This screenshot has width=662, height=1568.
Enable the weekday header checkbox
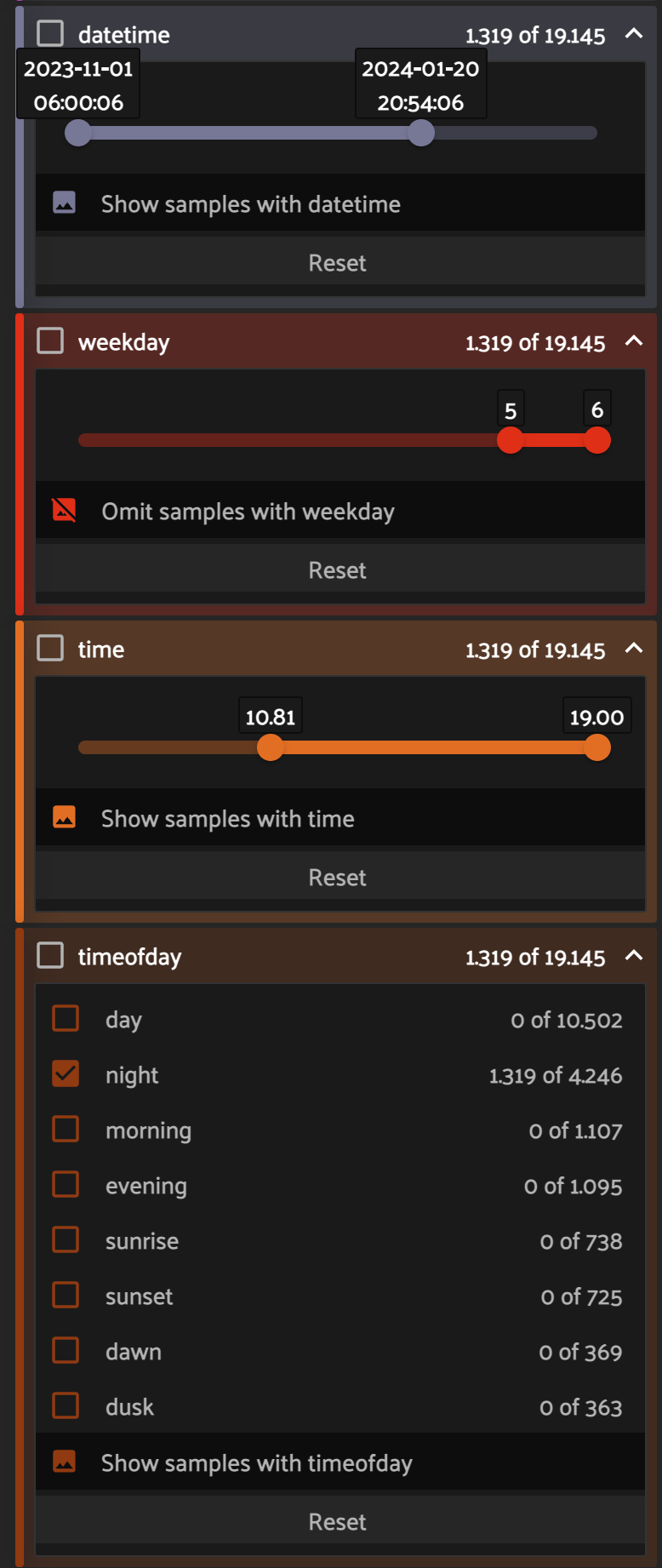coord(50,341)
